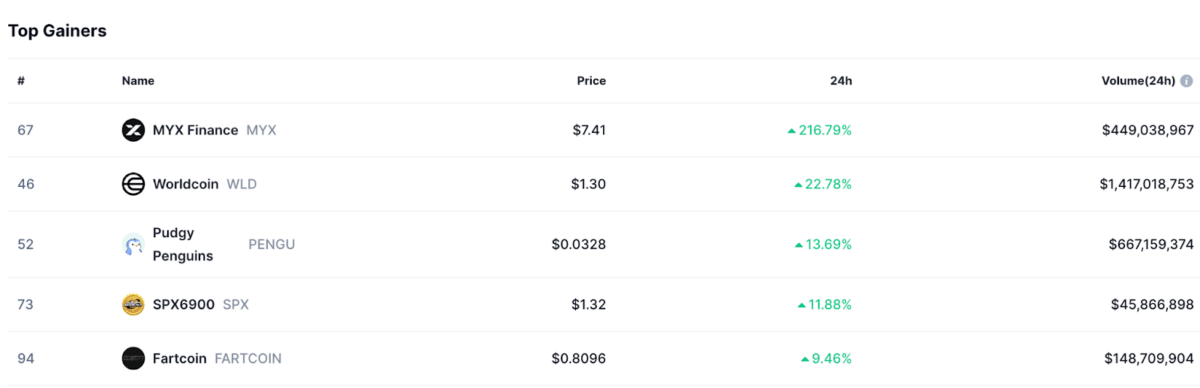Click the green arrow beside 216.79%
The height and width of the screenshot is (388, 1200).
click(x=791, y=131)
